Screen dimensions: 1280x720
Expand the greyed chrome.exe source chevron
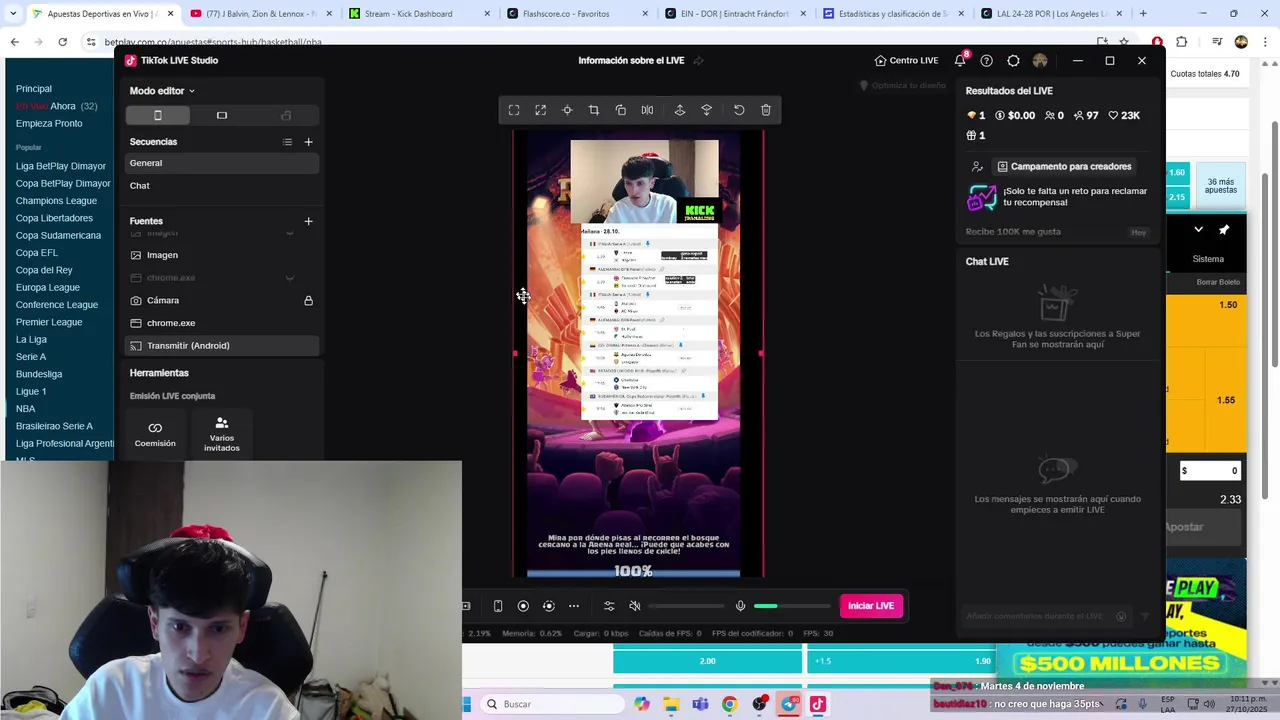pyautogui.click(x=290, y=278)
